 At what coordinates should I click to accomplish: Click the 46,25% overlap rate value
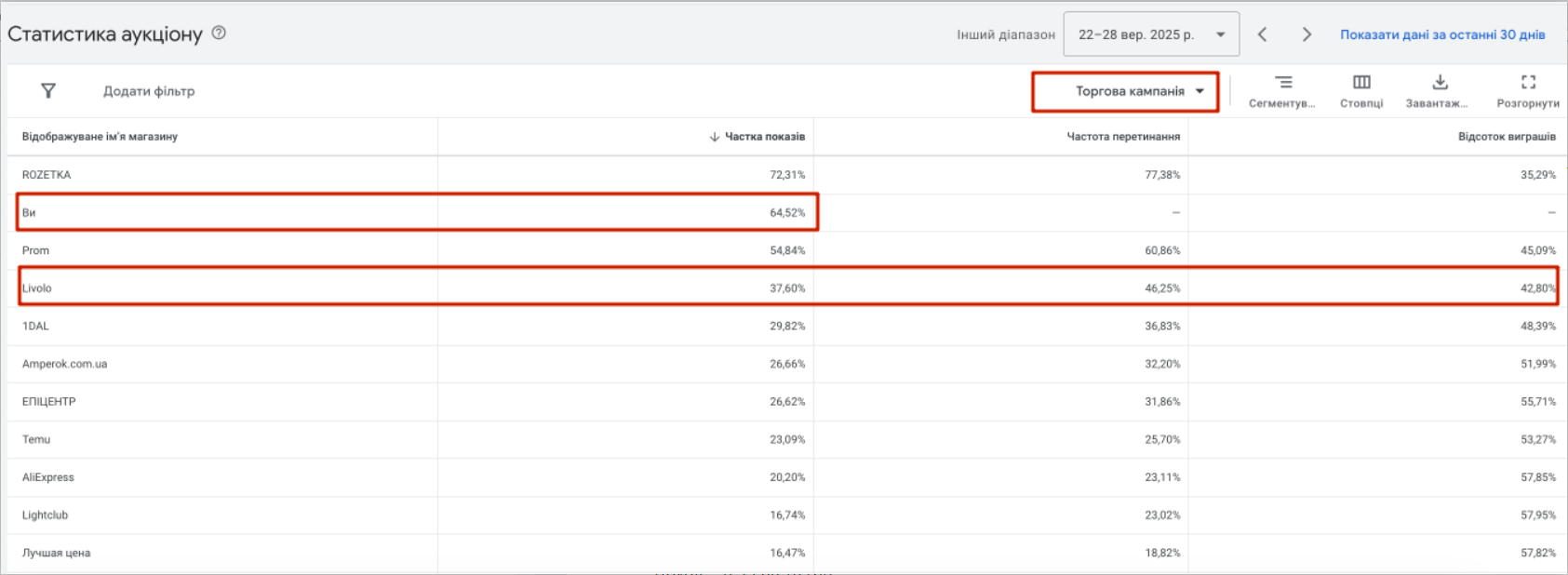[1162, 288]
